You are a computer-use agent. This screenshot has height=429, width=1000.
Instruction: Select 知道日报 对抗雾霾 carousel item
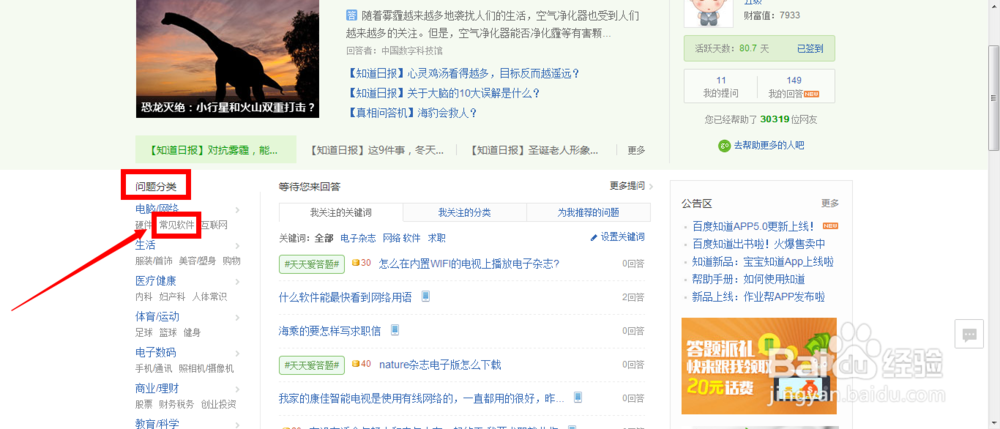pos(216,150)
